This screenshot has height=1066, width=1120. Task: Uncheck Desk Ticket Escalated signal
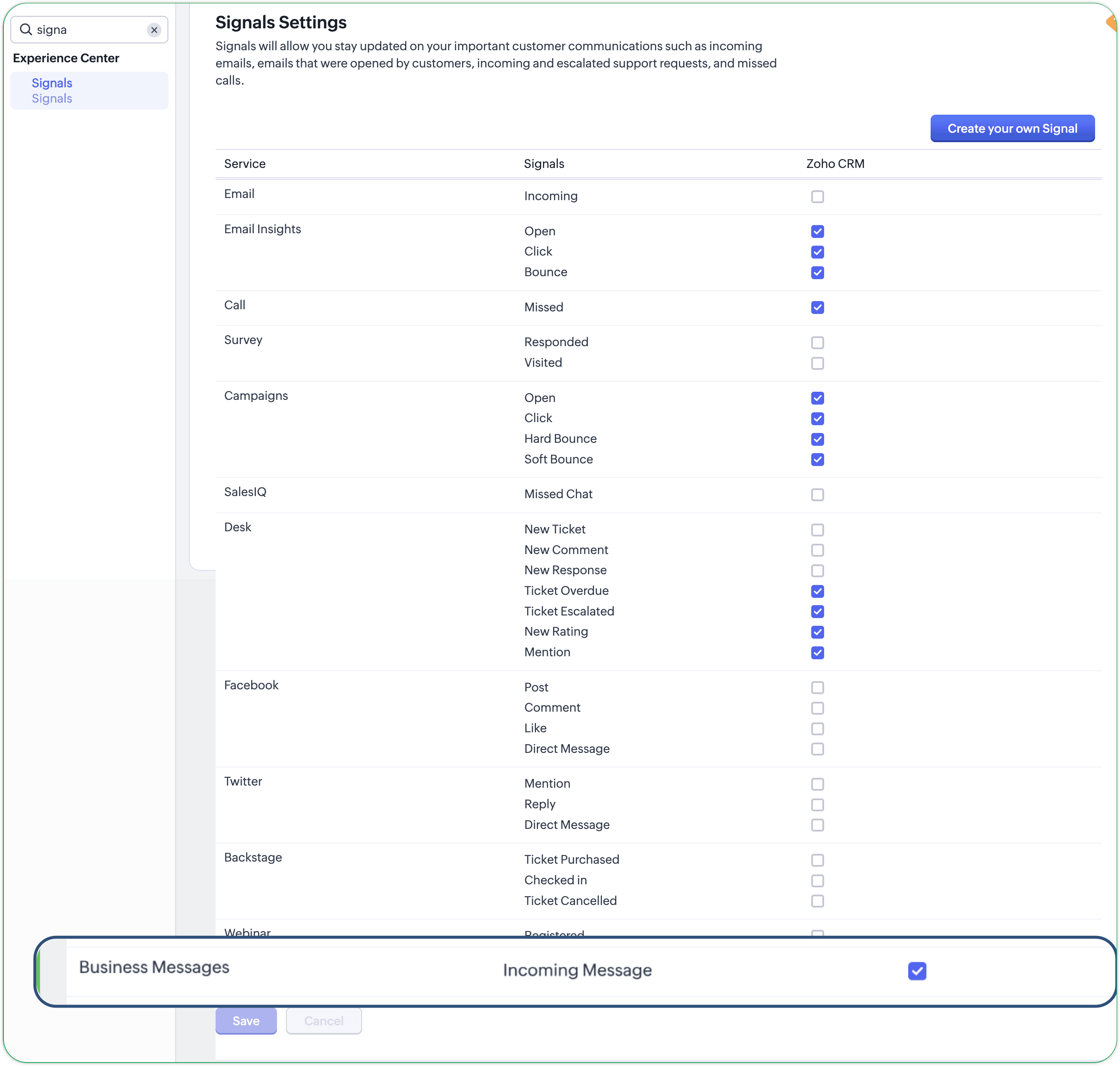tap(817, 612)
